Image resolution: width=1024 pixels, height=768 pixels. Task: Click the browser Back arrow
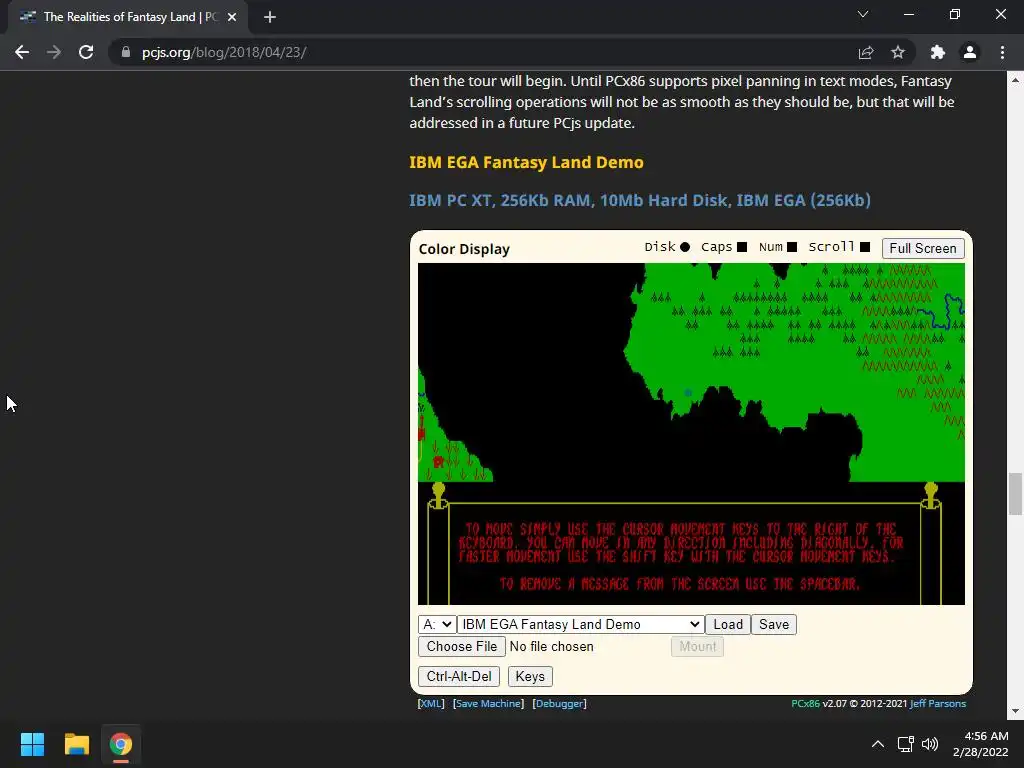pos(22,52)
